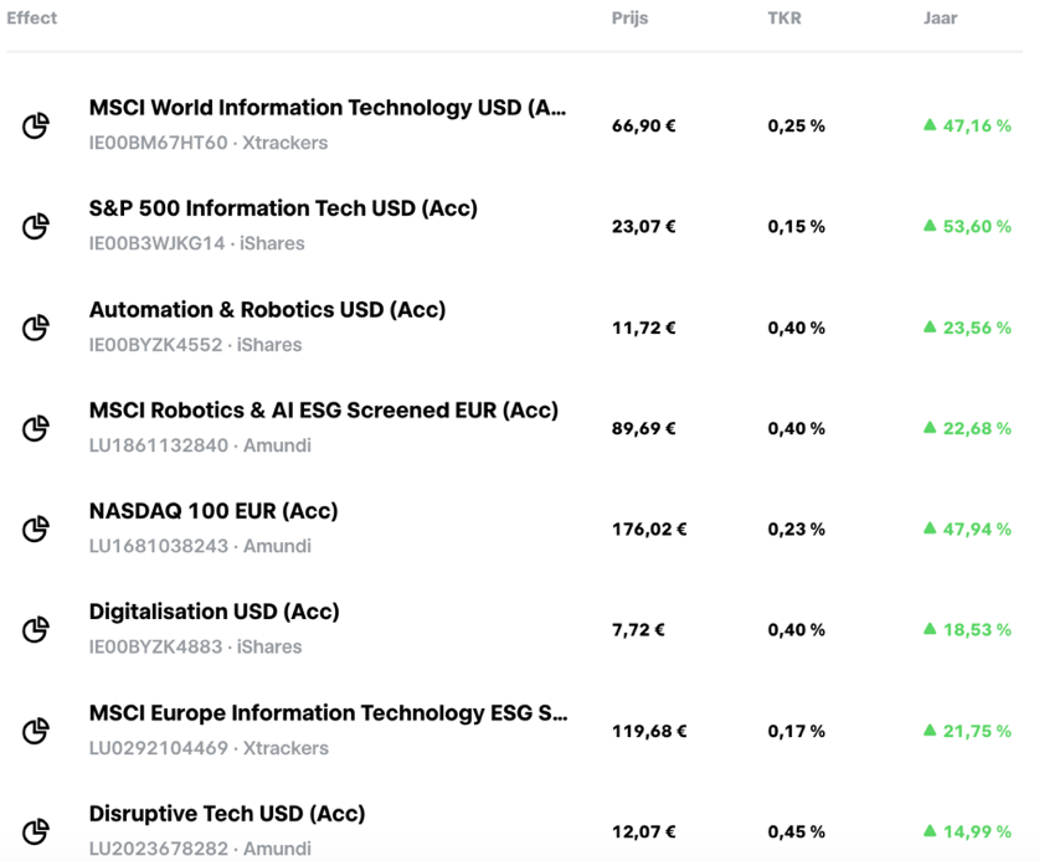Image resolution: width=1039 pixels, height=861 pixels.
Task: Open the S&P 500 Information Tech USD (Acc) fund
Action: (x=284, y=209)
